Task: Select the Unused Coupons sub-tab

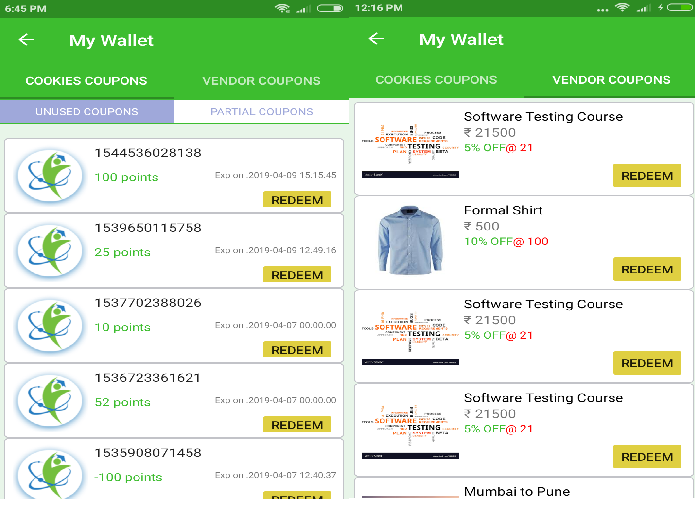Action: (87, 112)
